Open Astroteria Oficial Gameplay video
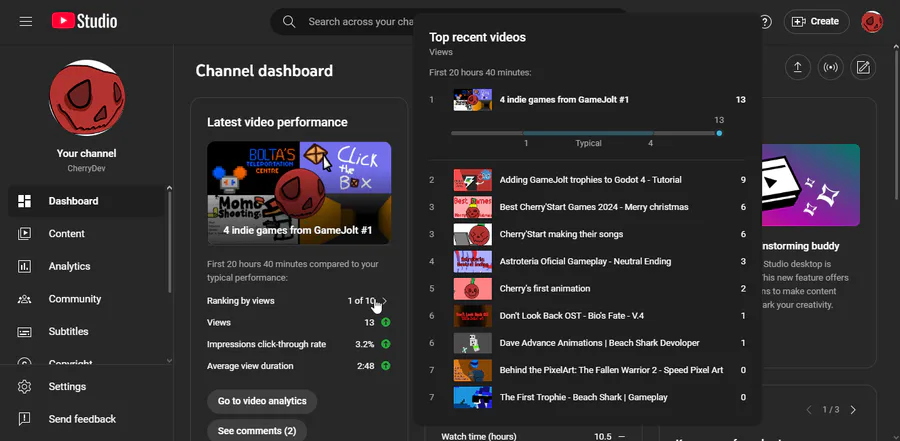 point(587,261)
